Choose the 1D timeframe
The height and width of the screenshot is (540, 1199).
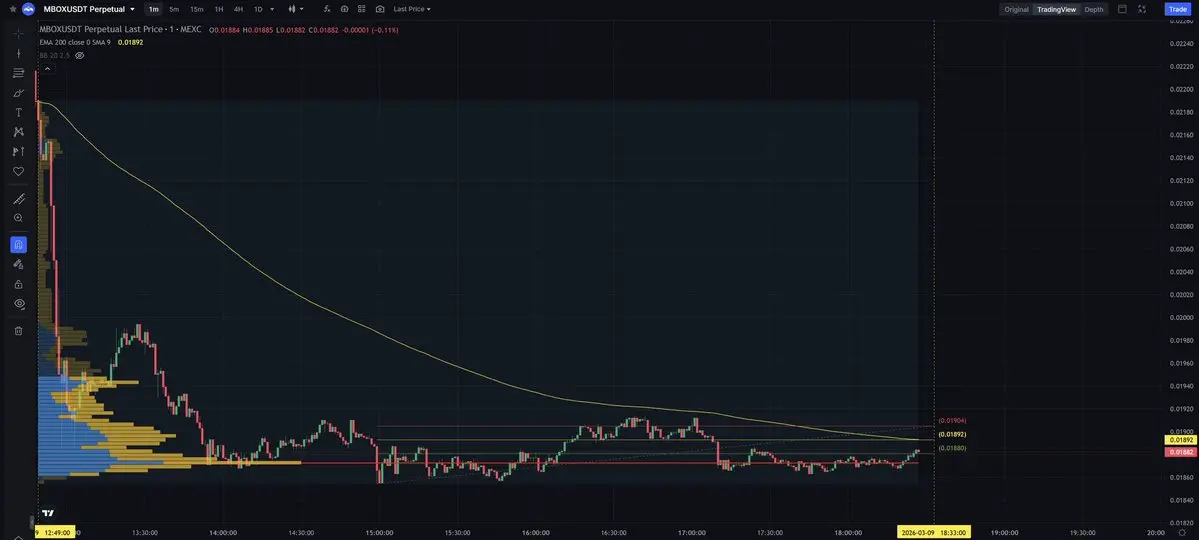tap(258, 9)
